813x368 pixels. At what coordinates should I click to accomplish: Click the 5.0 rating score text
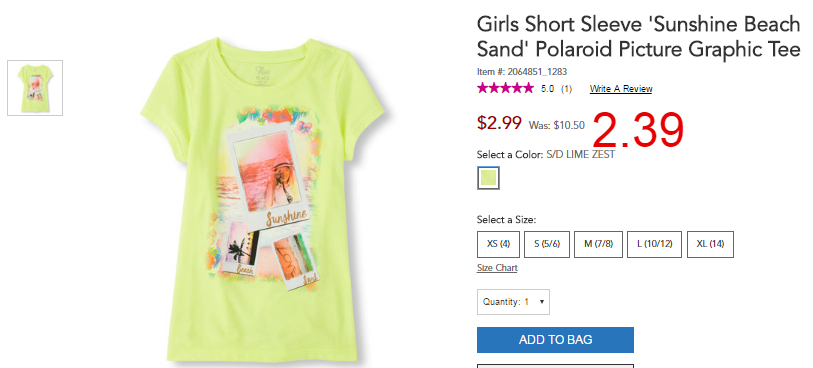548,89
